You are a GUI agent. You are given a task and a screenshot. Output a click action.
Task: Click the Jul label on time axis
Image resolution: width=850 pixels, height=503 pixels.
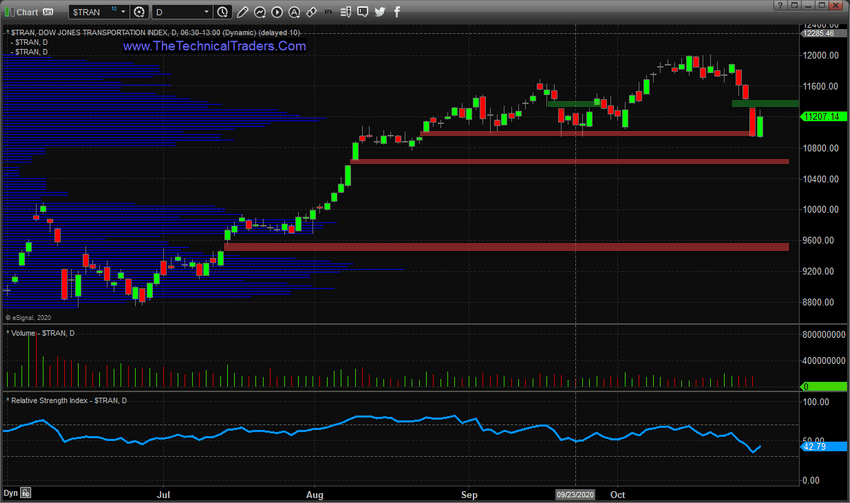163,494
